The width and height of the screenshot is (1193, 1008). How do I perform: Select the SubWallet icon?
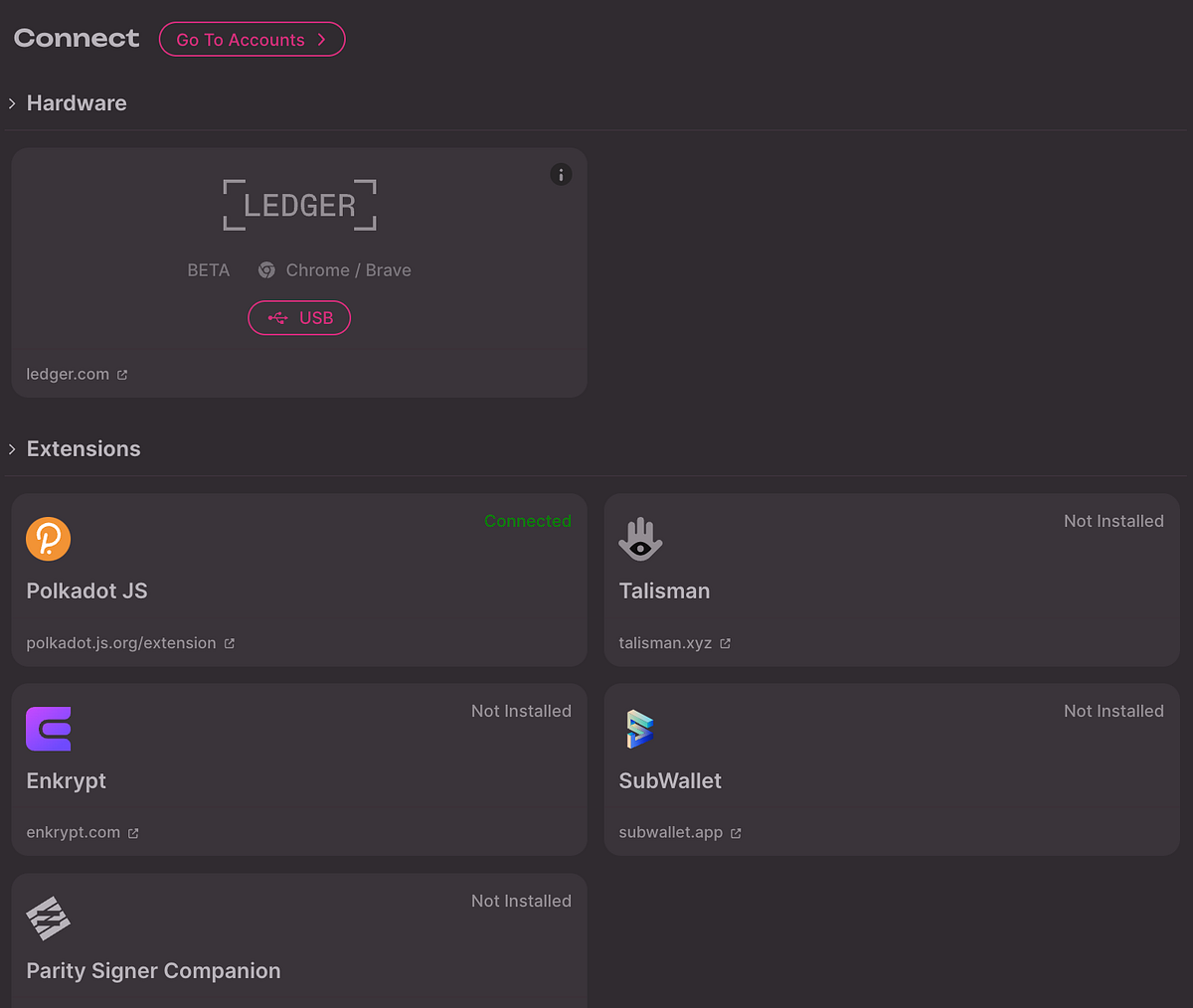(x=640, y=729)
